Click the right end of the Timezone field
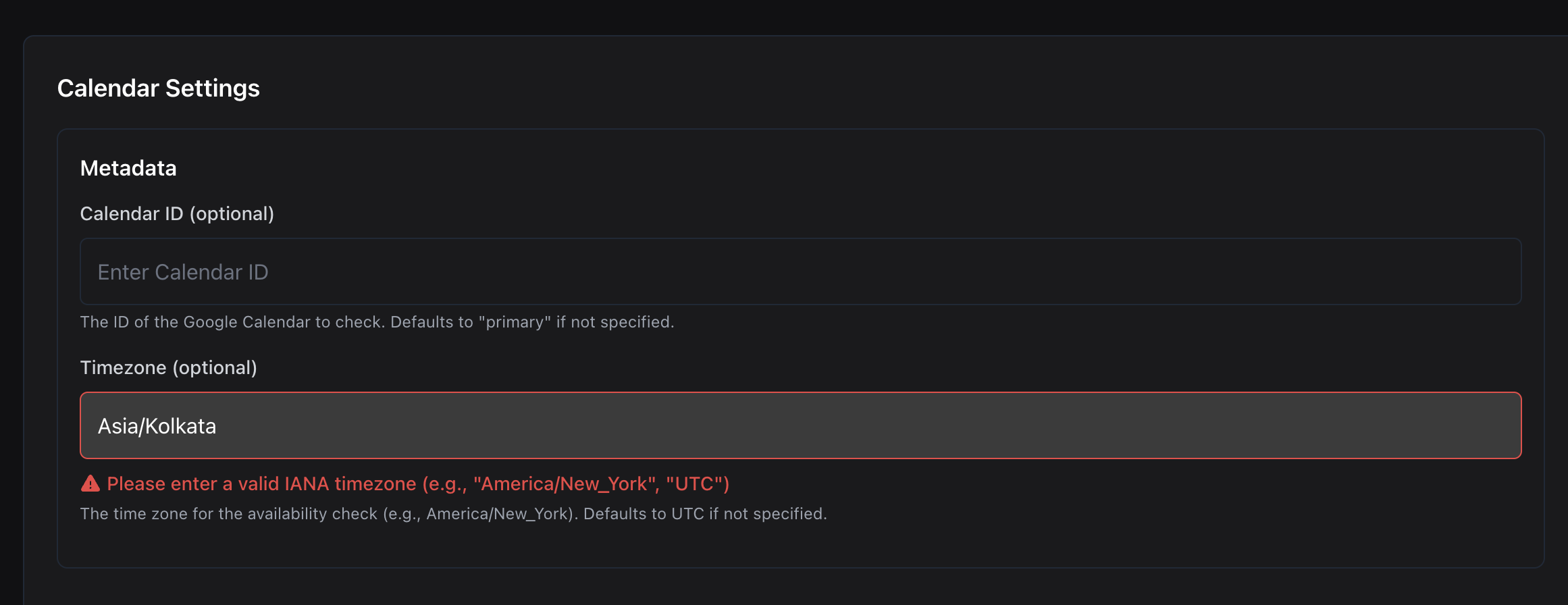Screen dimensions: 1568x605 tap(1486, 425)
